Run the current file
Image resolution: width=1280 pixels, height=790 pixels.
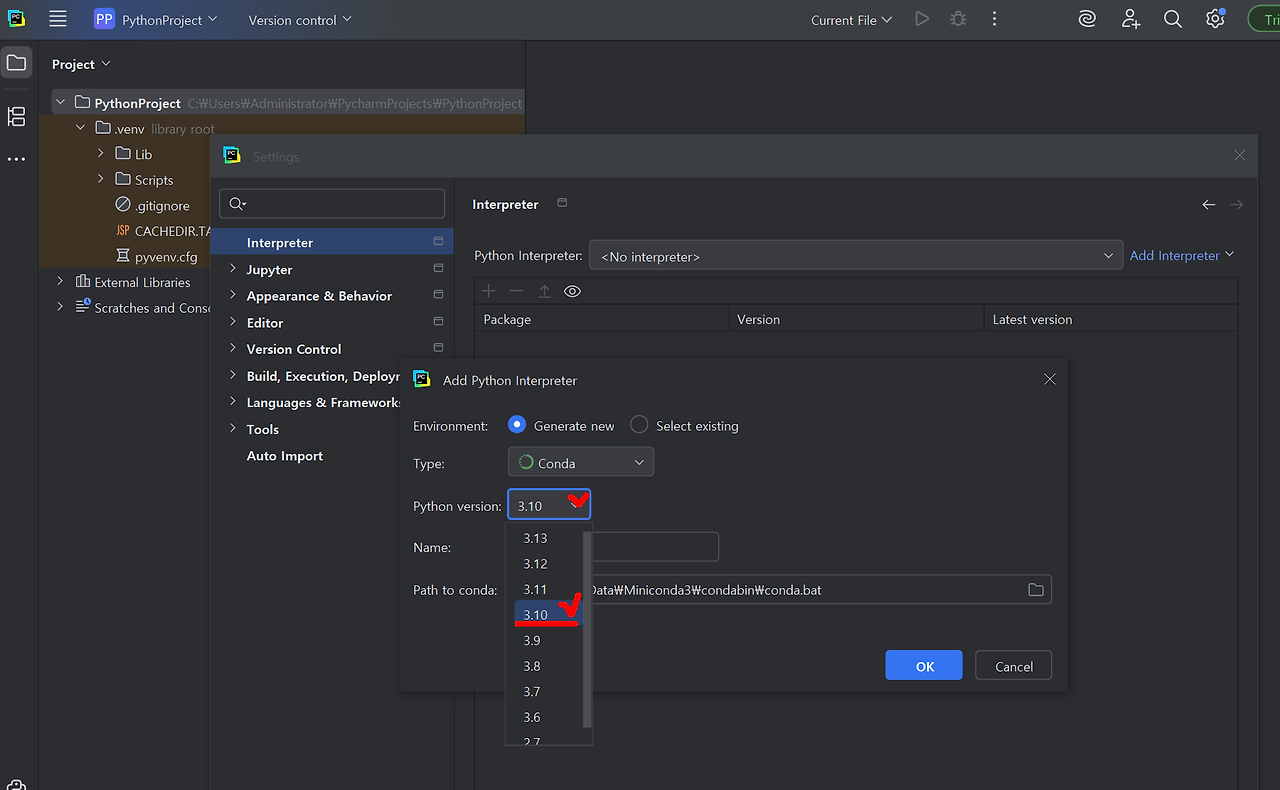tap(922, 19)
